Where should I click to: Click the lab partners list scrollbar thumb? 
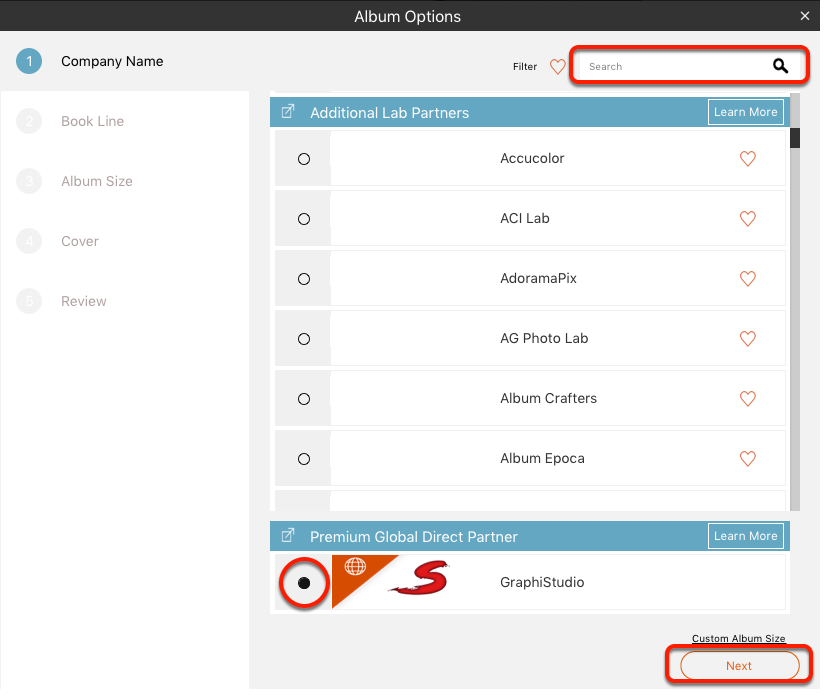pyautogui.click(x=795, y=138)
